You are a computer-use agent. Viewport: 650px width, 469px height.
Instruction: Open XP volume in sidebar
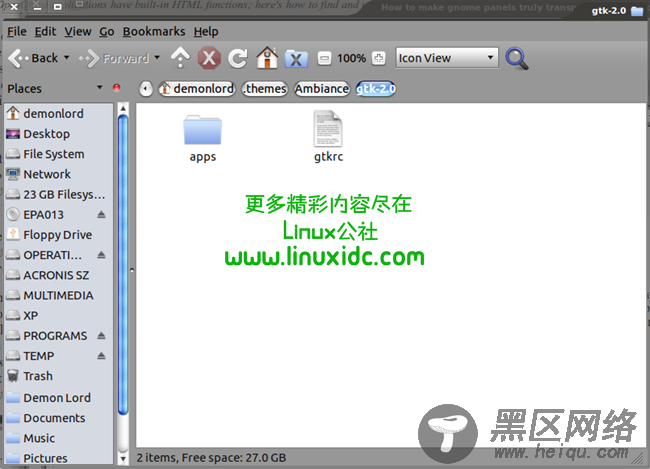58,316
